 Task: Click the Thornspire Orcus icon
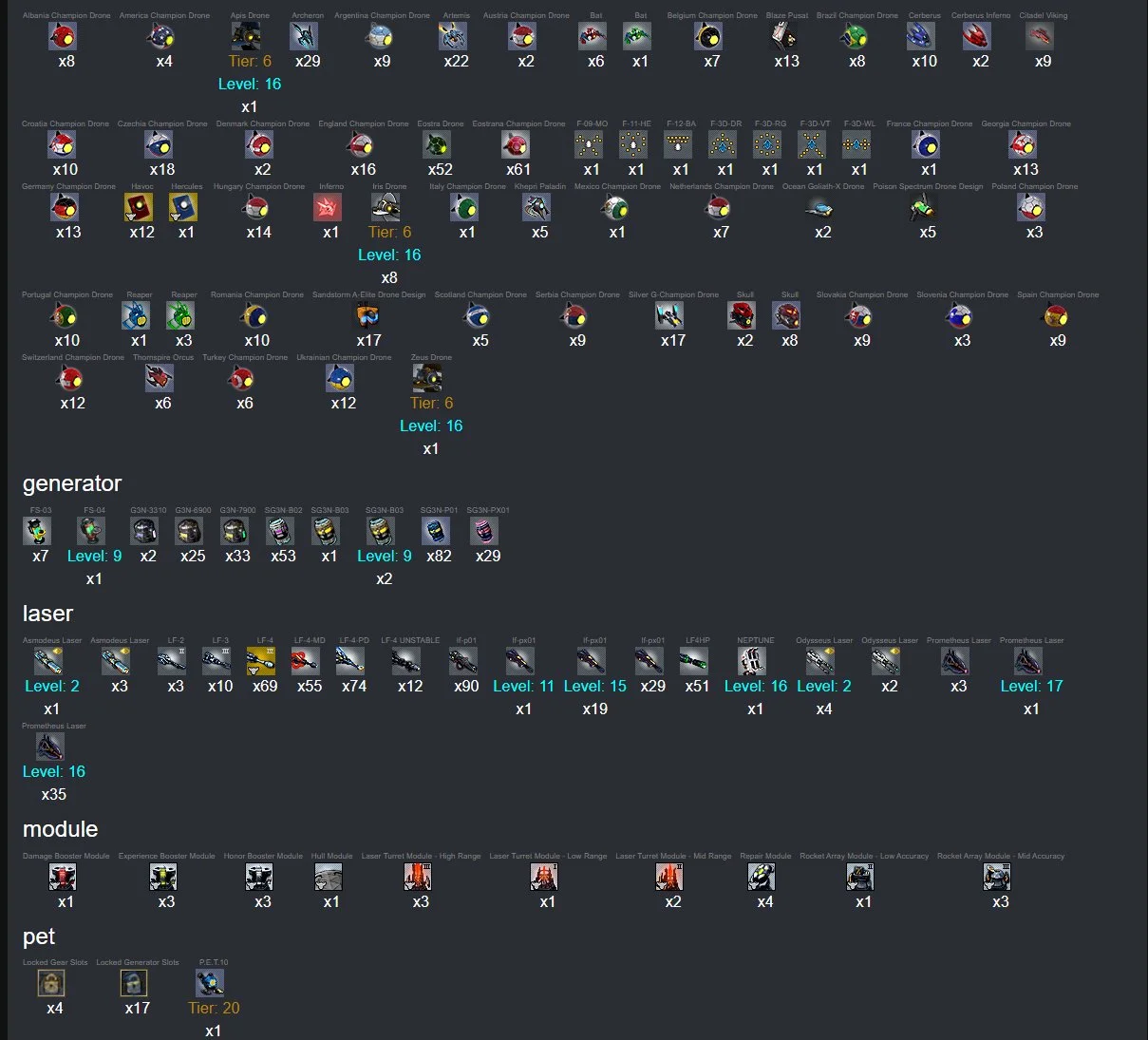[160, 378]
